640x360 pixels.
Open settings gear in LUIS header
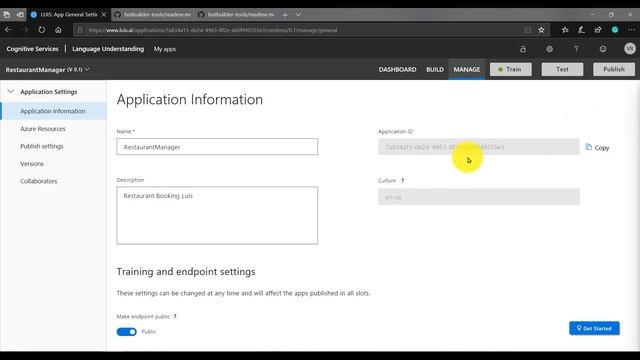549,49
